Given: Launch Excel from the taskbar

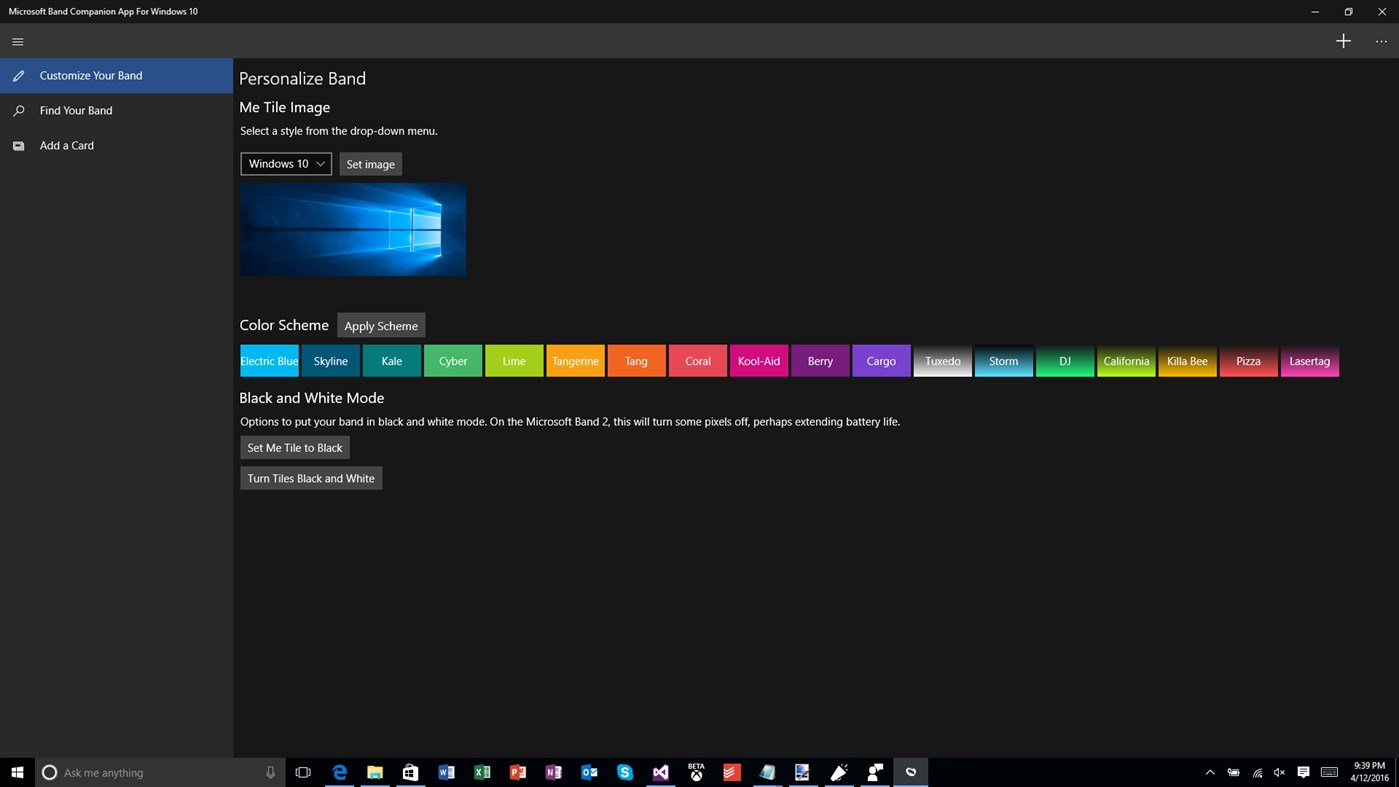Looking at the screenshot, I should click(x=481, y=772).
